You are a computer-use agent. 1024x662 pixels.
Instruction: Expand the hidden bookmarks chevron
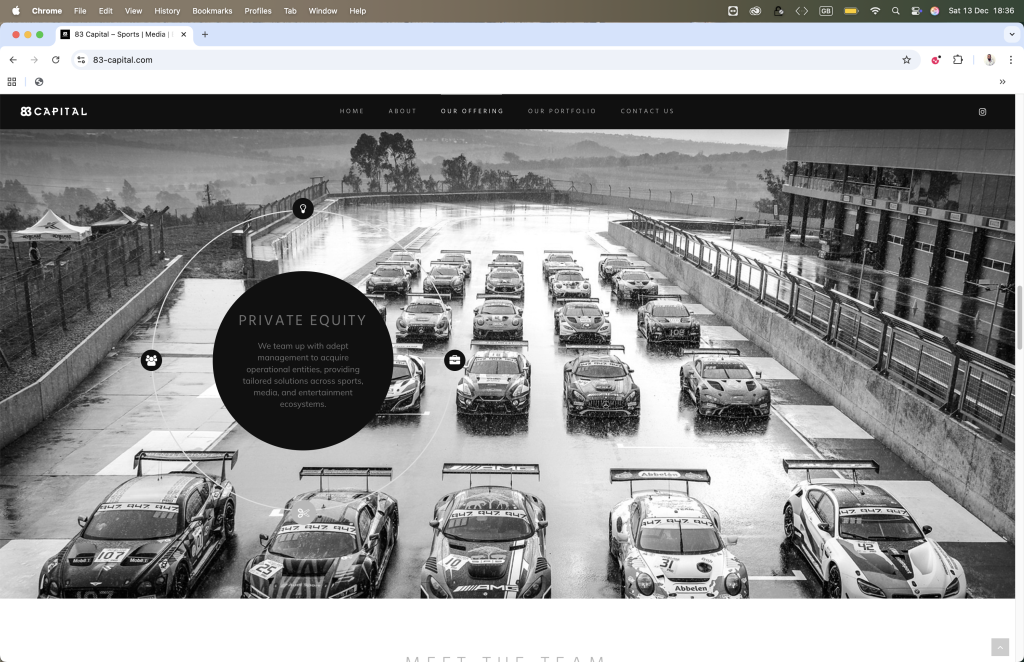click(x=1002, y=82)
